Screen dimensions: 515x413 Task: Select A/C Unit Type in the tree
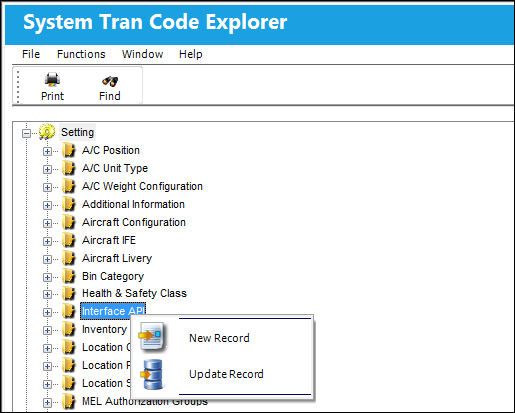click(115, 168)
